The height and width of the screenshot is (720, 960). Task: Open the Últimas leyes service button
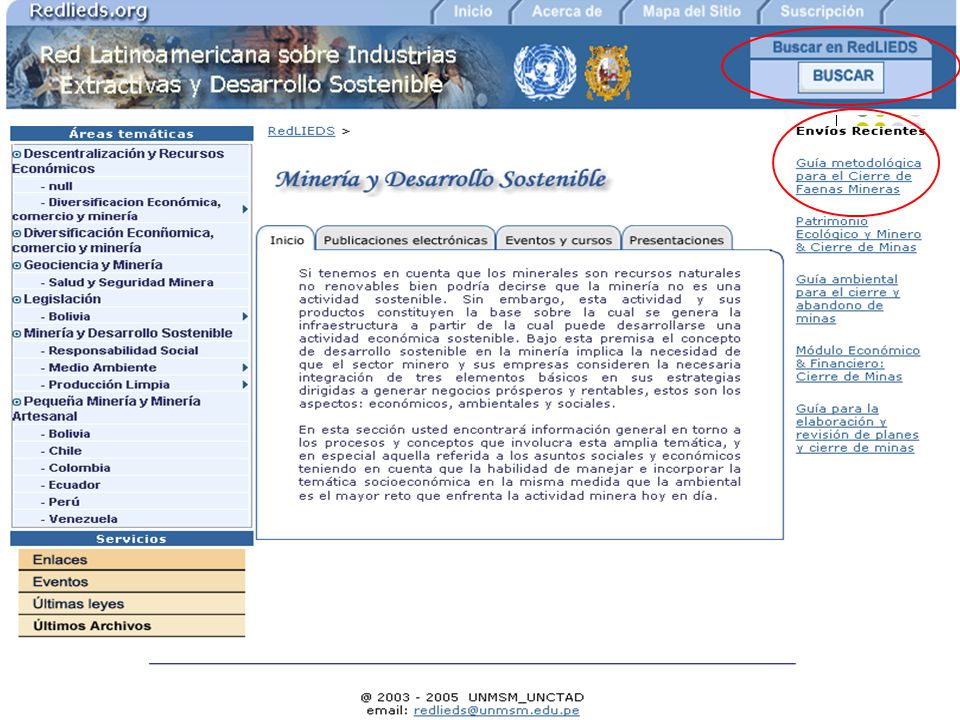pyautogui.click(x=132, y=604)
